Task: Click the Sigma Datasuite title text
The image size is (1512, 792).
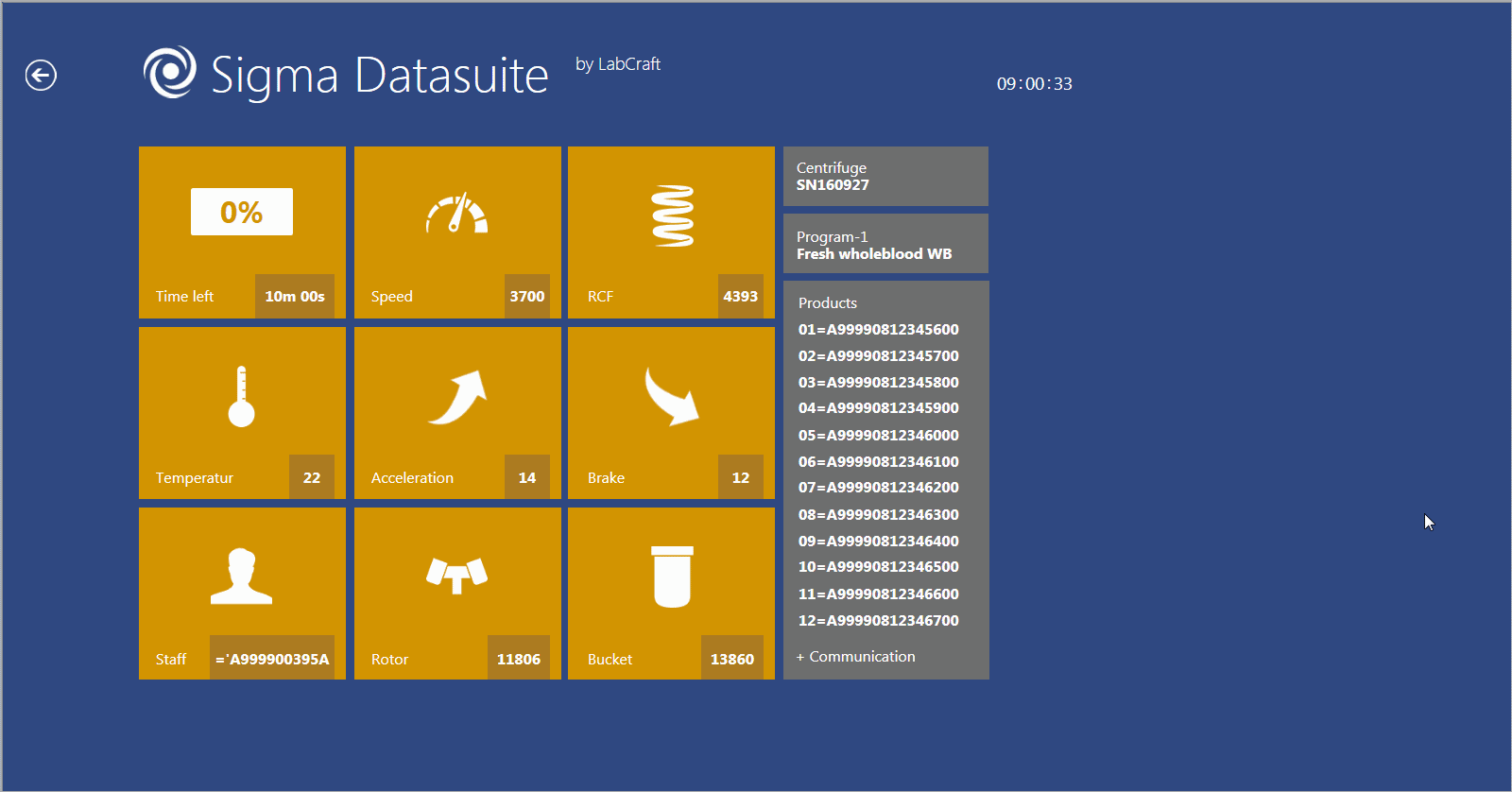Action: [379, 76]
